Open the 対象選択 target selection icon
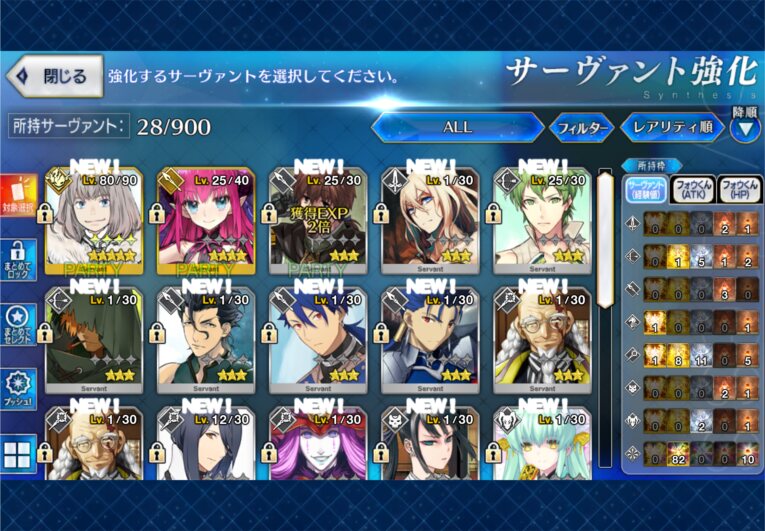Viewport: 765px width, 531px height. 19,196
